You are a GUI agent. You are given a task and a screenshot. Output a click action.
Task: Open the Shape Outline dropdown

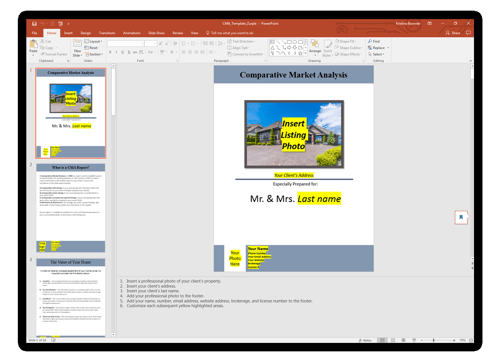349,48
